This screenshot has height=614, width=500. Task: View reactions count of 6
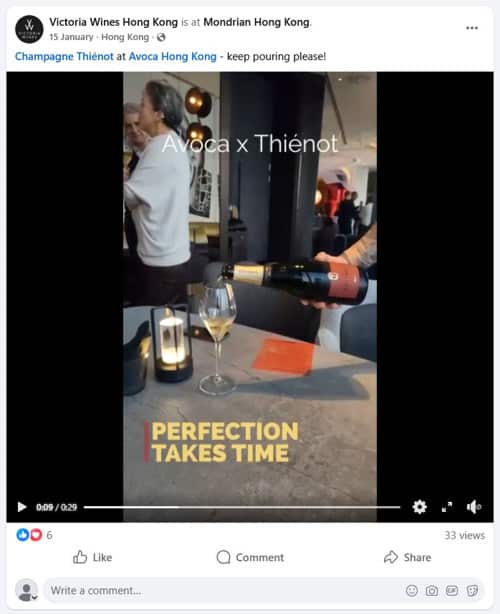coord(34,535)
